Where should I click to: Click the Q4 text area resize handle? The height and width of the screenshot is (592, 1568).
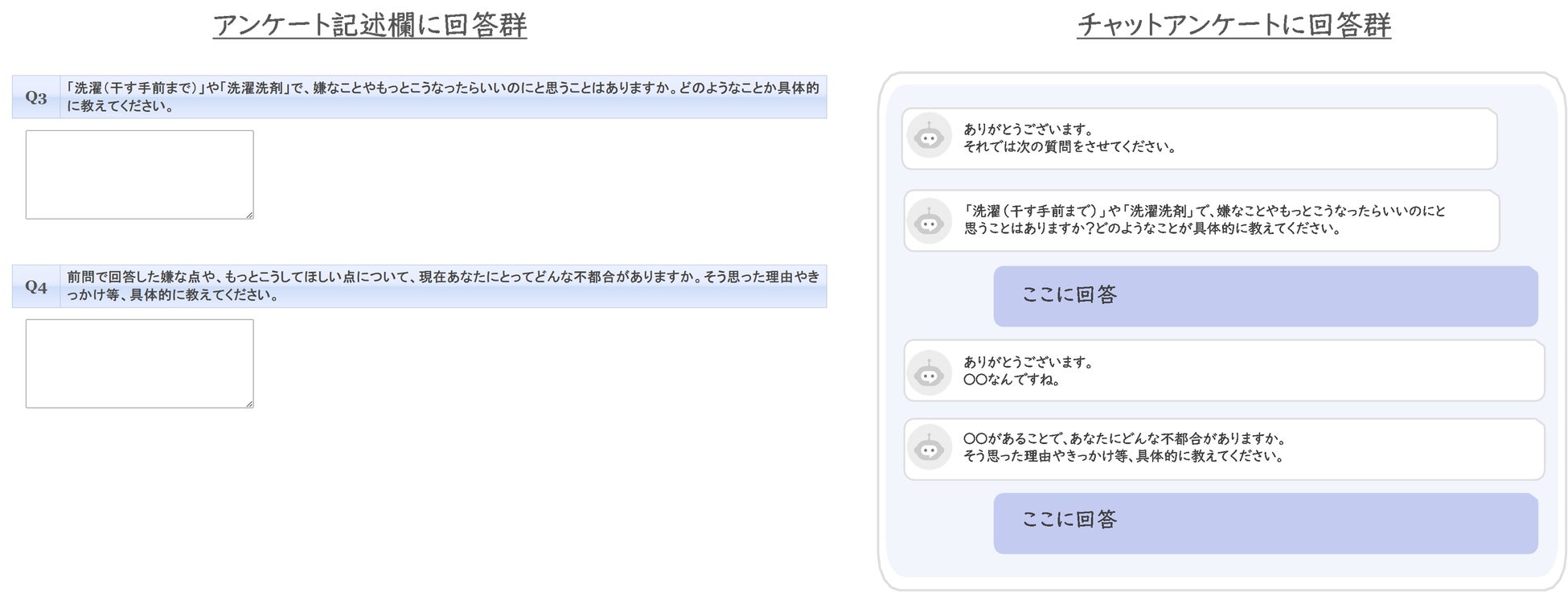pos(249,404)
